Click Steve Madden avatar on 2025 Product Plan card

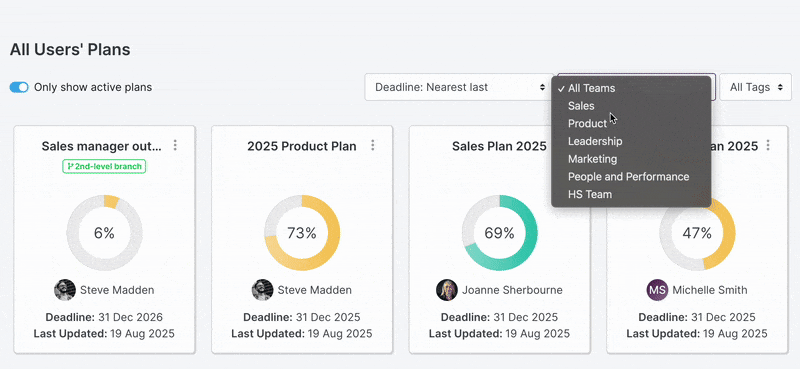click(262, 290)
